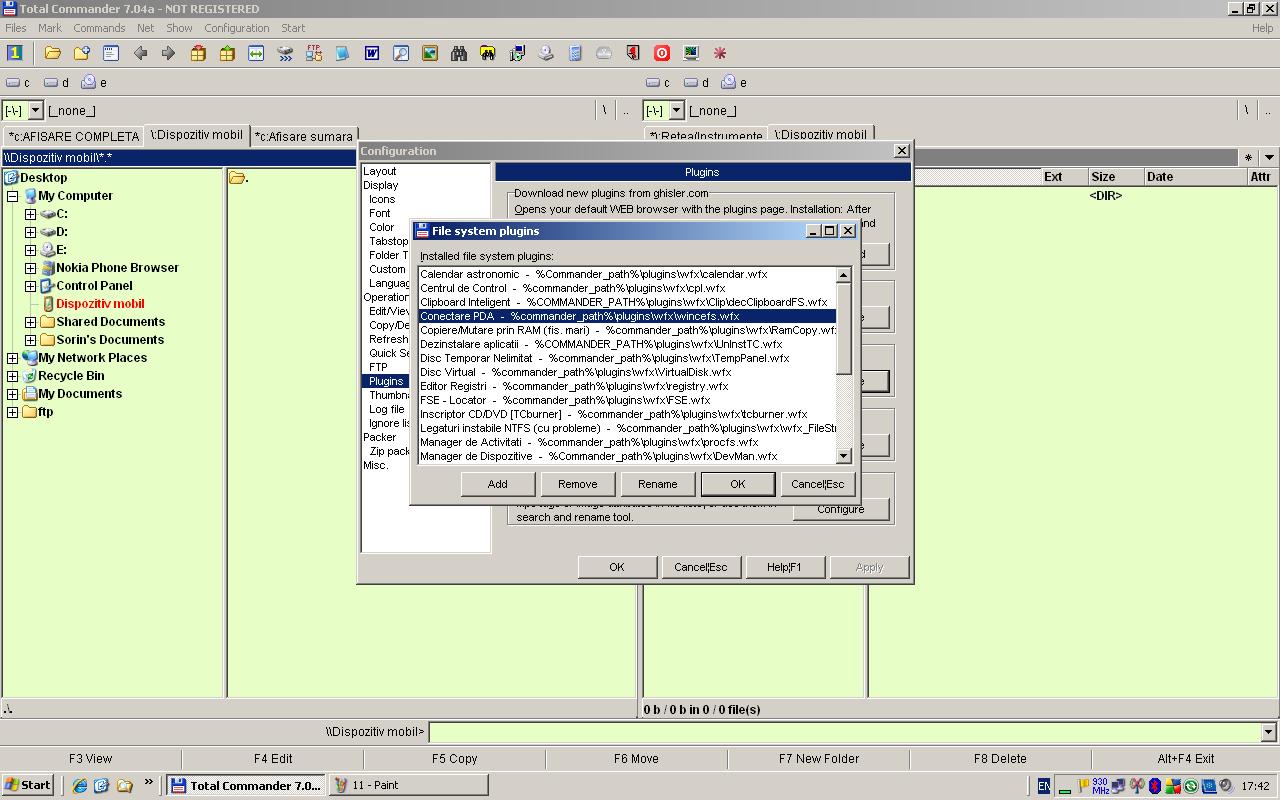Viewport: 1280px width, 800px height.
Task: Select drive d in right panel
Action: point(697,83)
